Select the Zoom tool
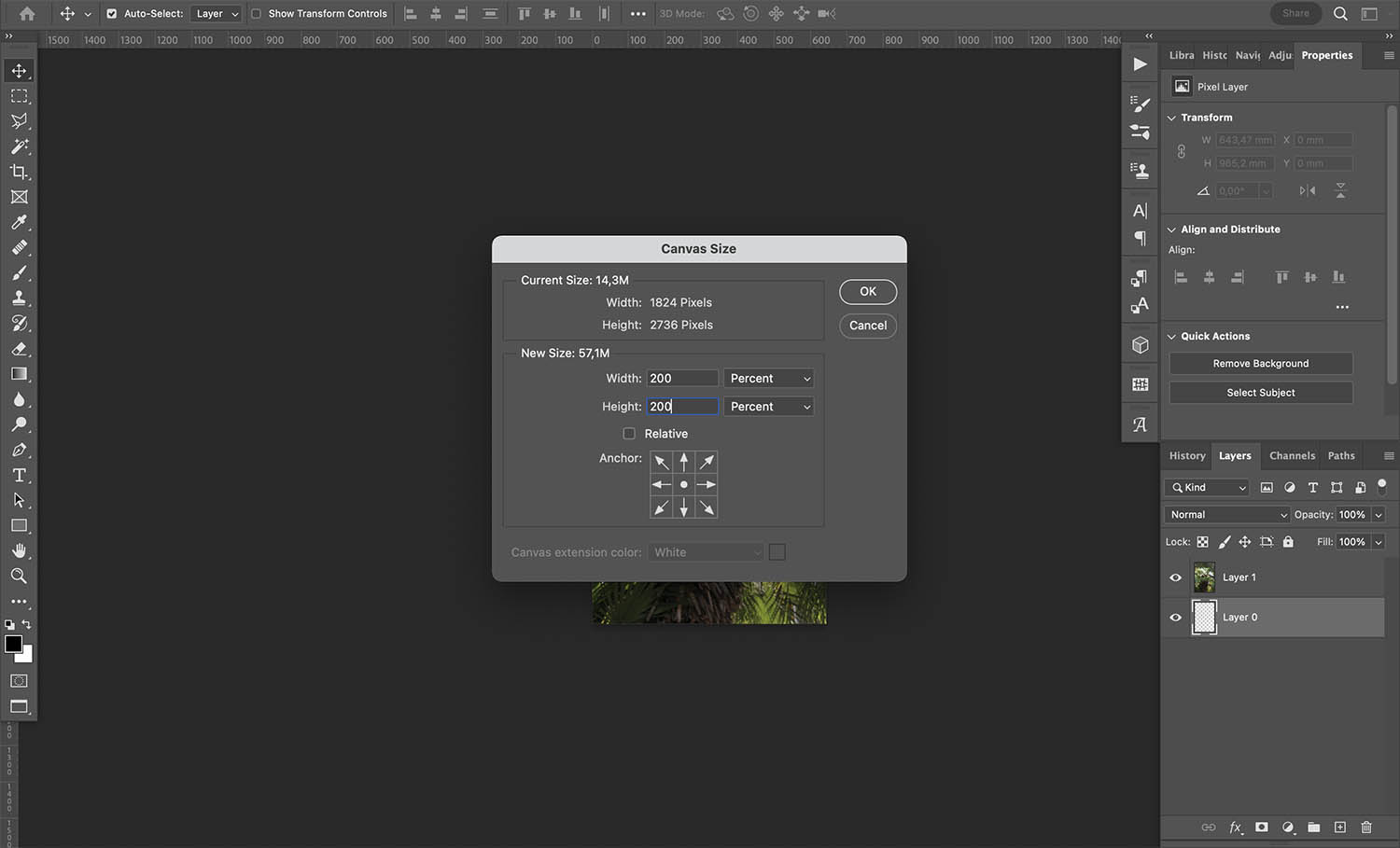This screenshot has height=848, width=1400. tap(20, 576)
